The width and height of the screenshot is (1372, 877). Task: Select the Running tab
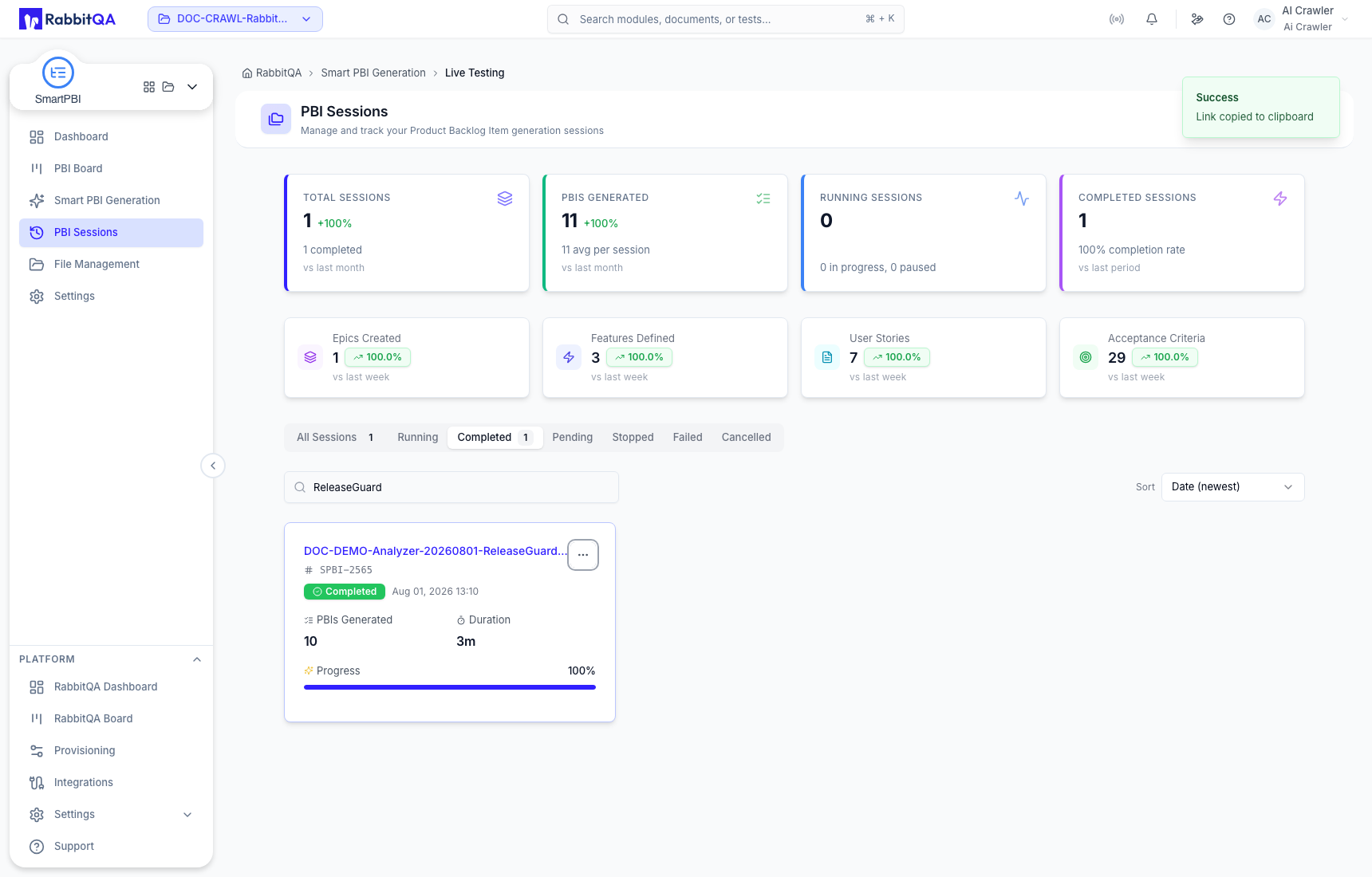(x=418, y=438)
